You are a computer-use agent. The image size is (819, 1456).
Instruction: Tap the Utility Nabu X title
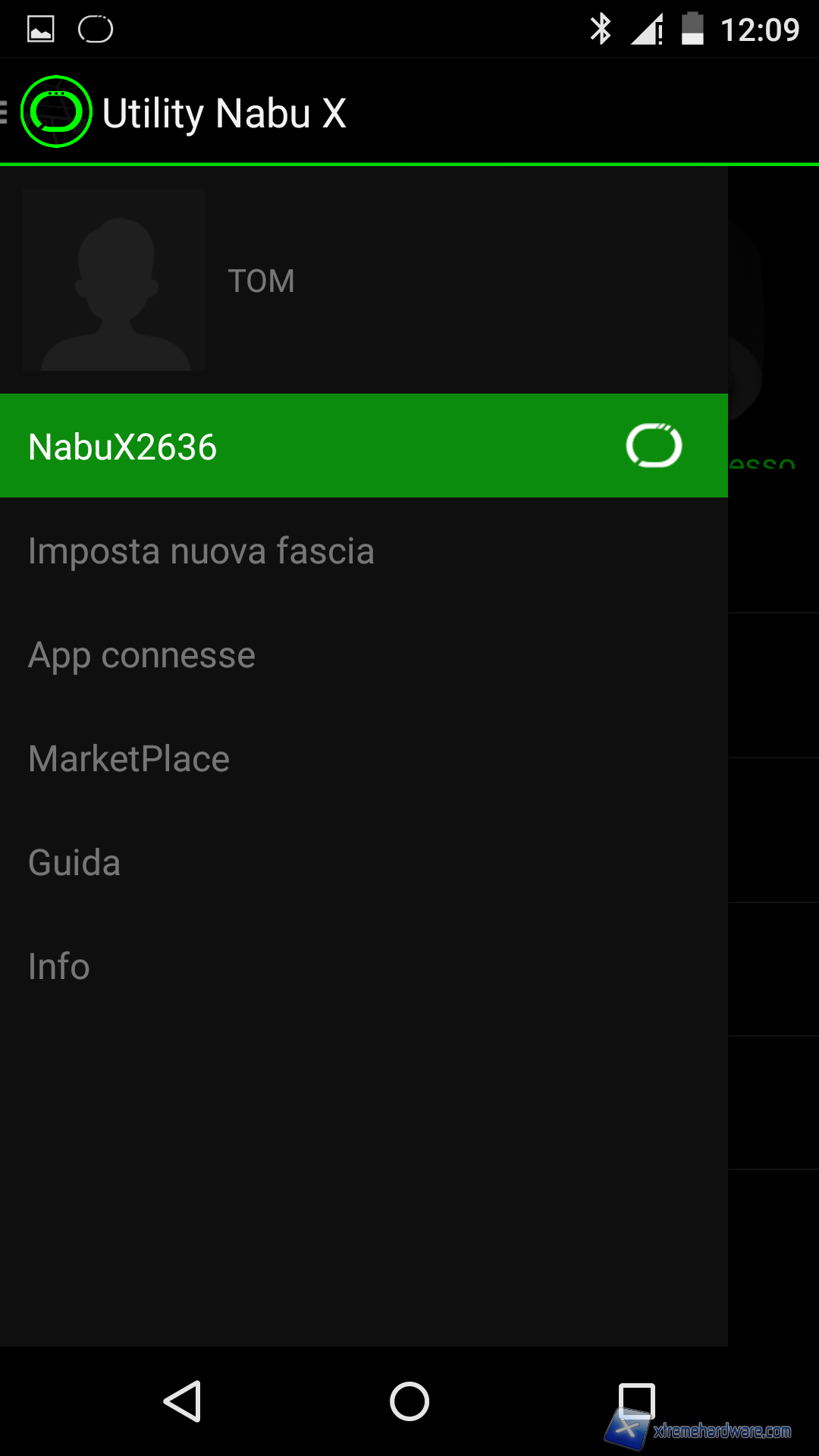(224, 114)
